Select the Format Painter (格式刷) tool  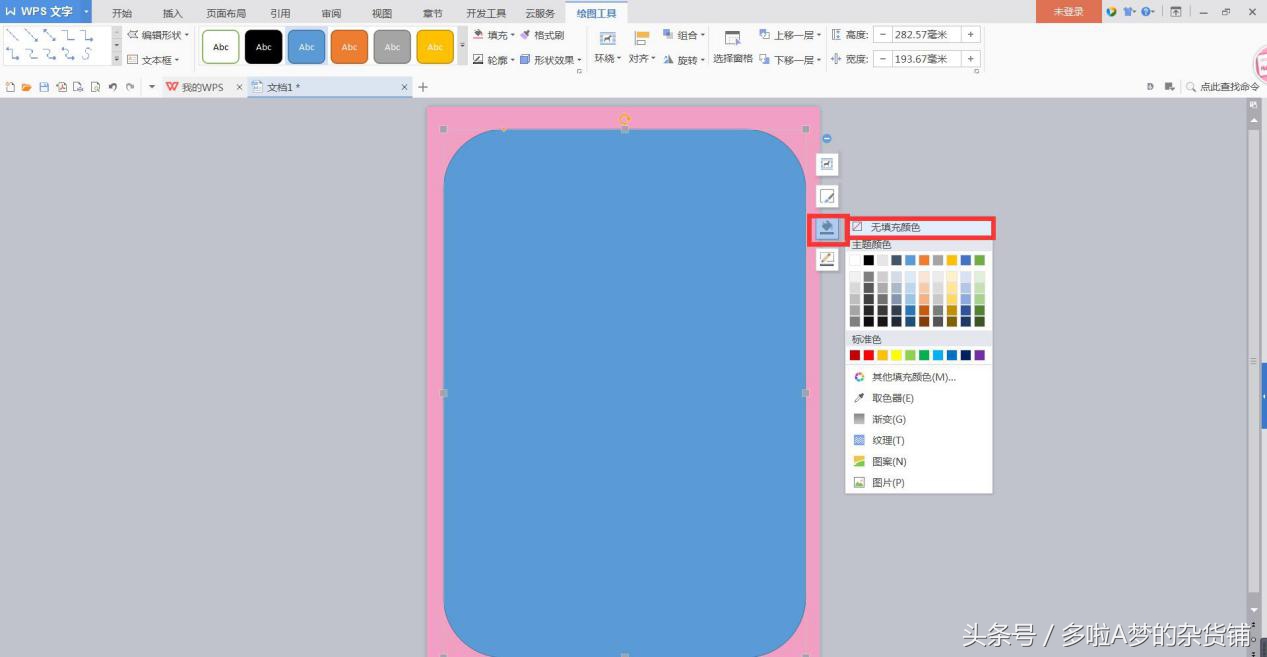click(543, 34)
